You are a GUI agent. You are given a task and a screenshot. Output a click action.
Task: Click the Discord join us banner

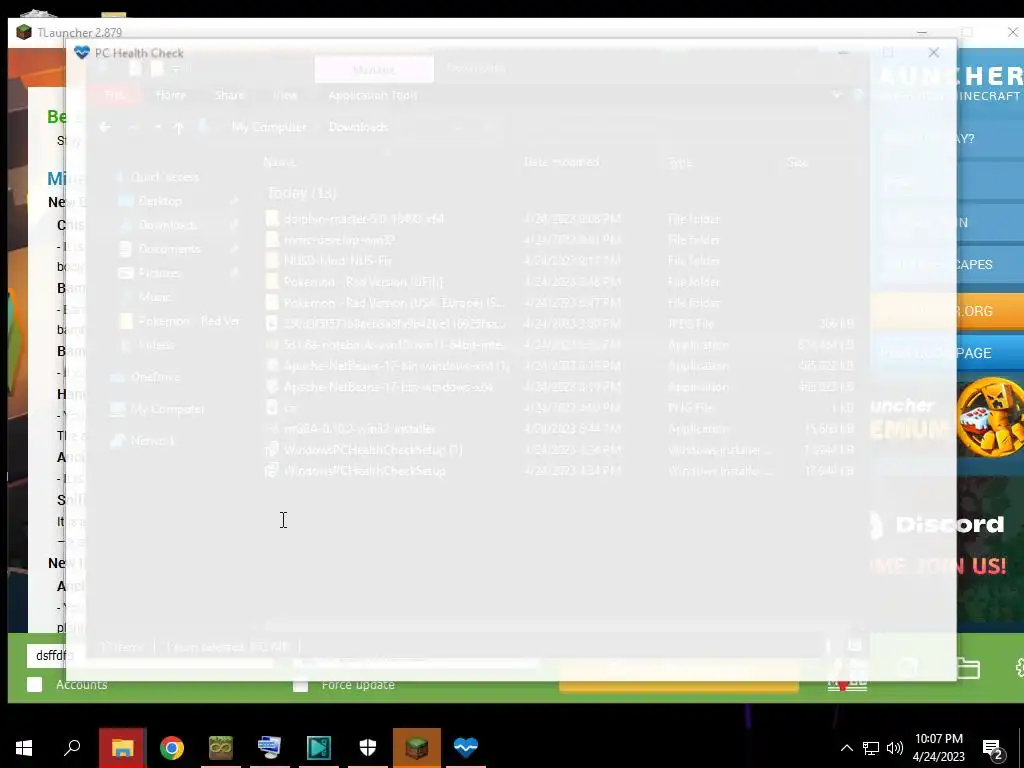[946, 545]
